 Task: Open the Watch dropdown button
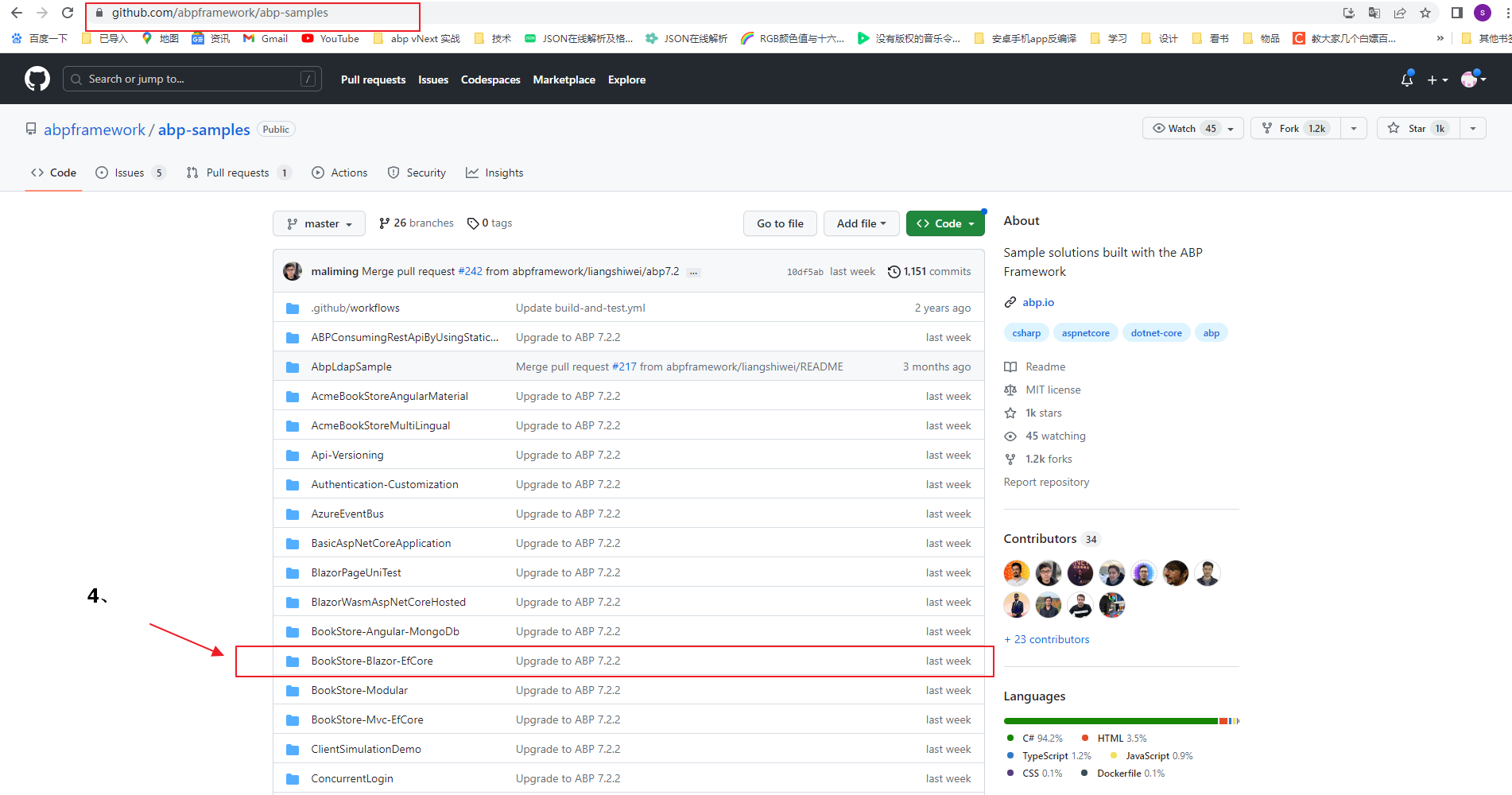pyautogui.click(x=1193, y=128)
